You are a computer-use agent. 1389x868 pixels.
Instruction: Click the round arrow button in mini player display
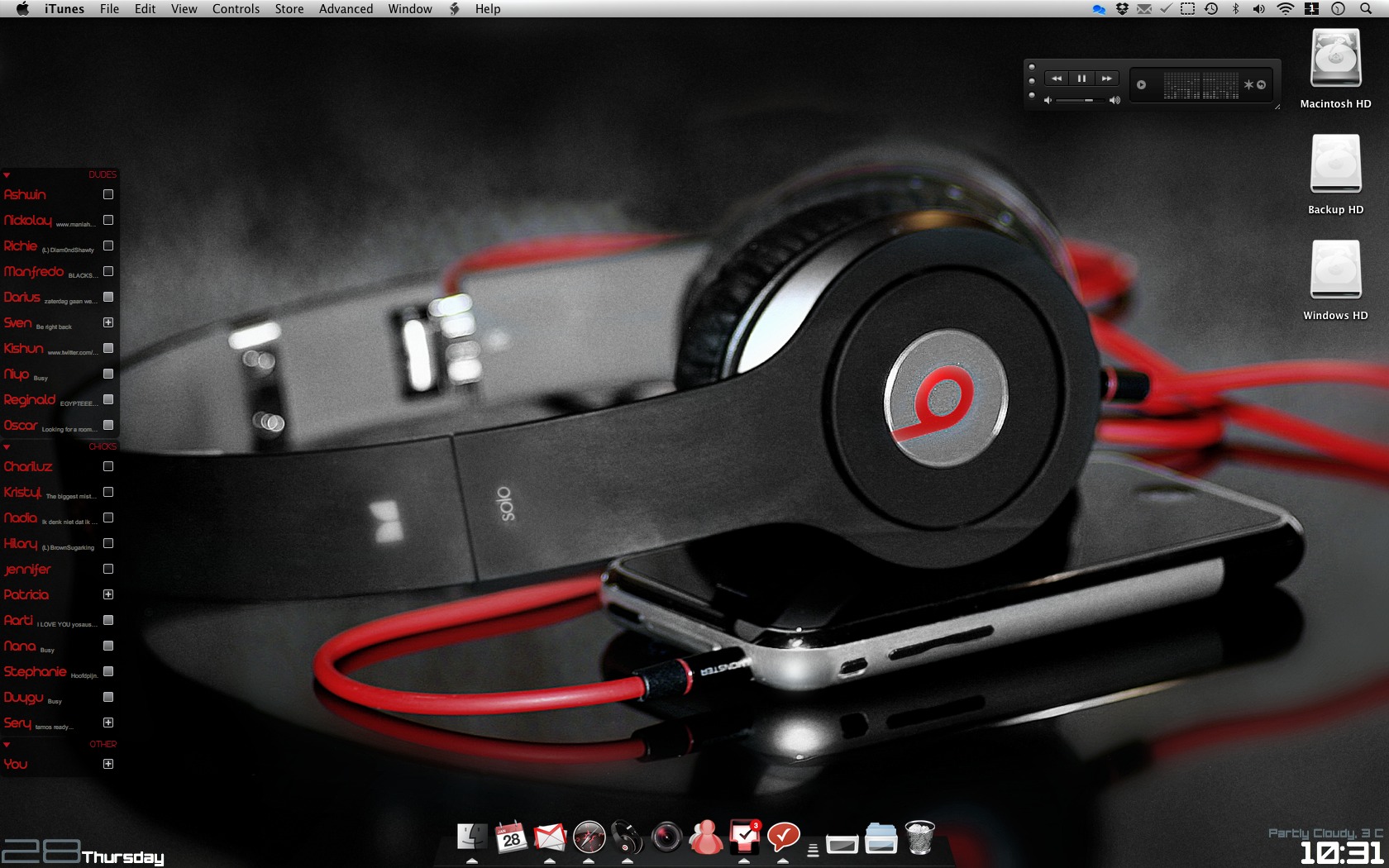(x=1141, y=84)
